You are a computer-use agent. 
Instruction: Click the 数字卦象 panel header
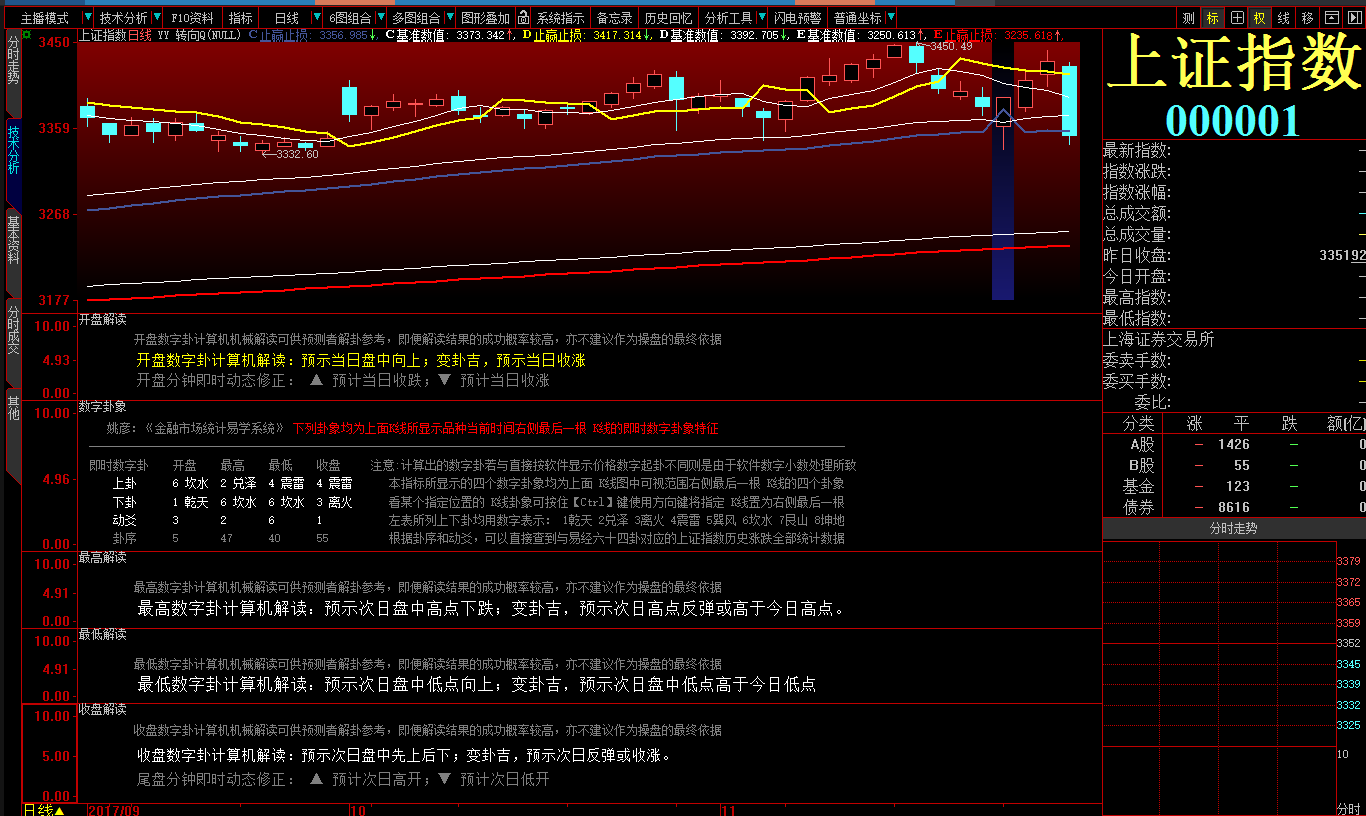coord(102,407)
